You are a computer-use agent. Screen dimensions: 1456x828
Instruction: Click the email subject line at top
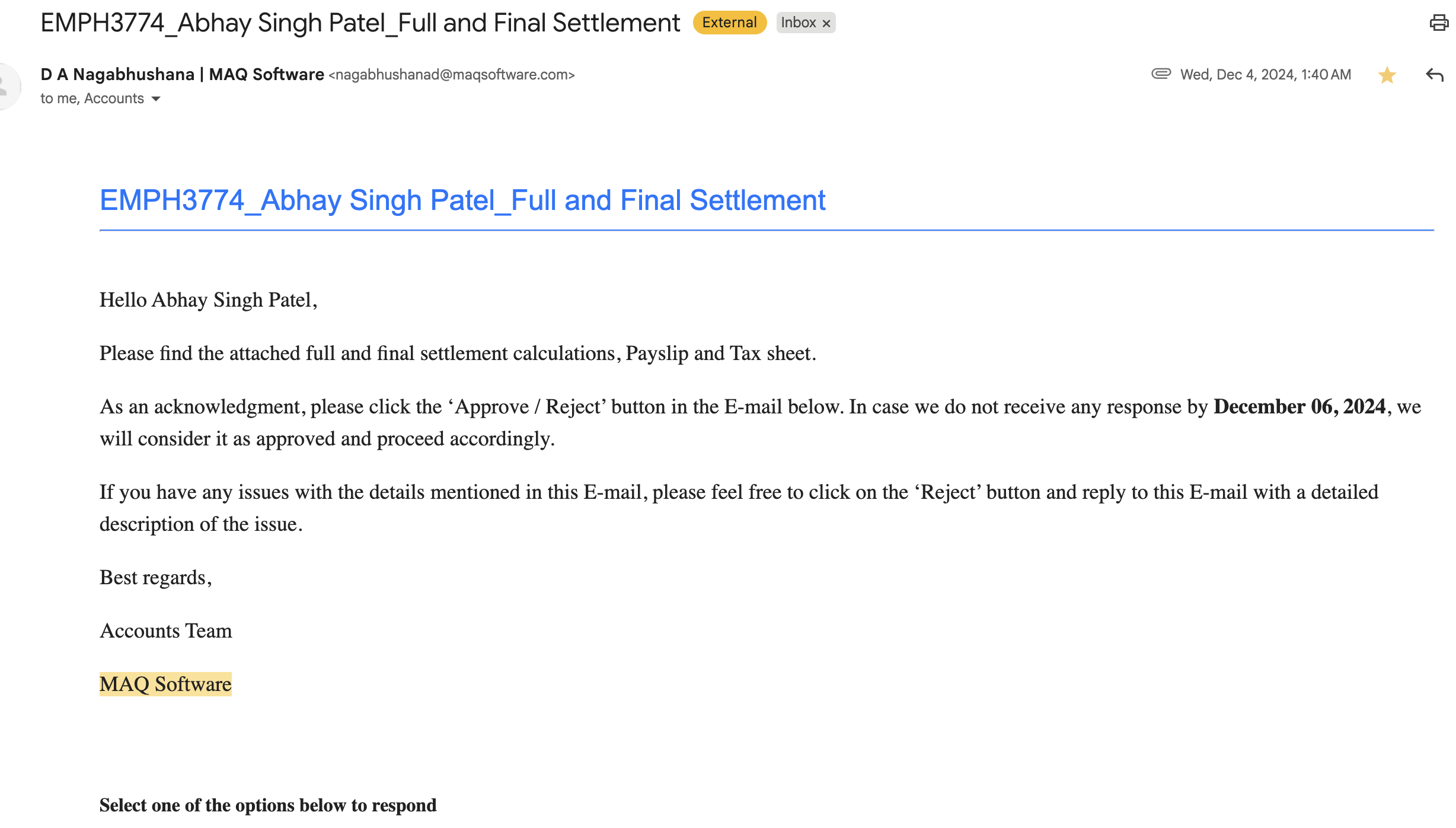pyautogui.click(x=360, y=23)
